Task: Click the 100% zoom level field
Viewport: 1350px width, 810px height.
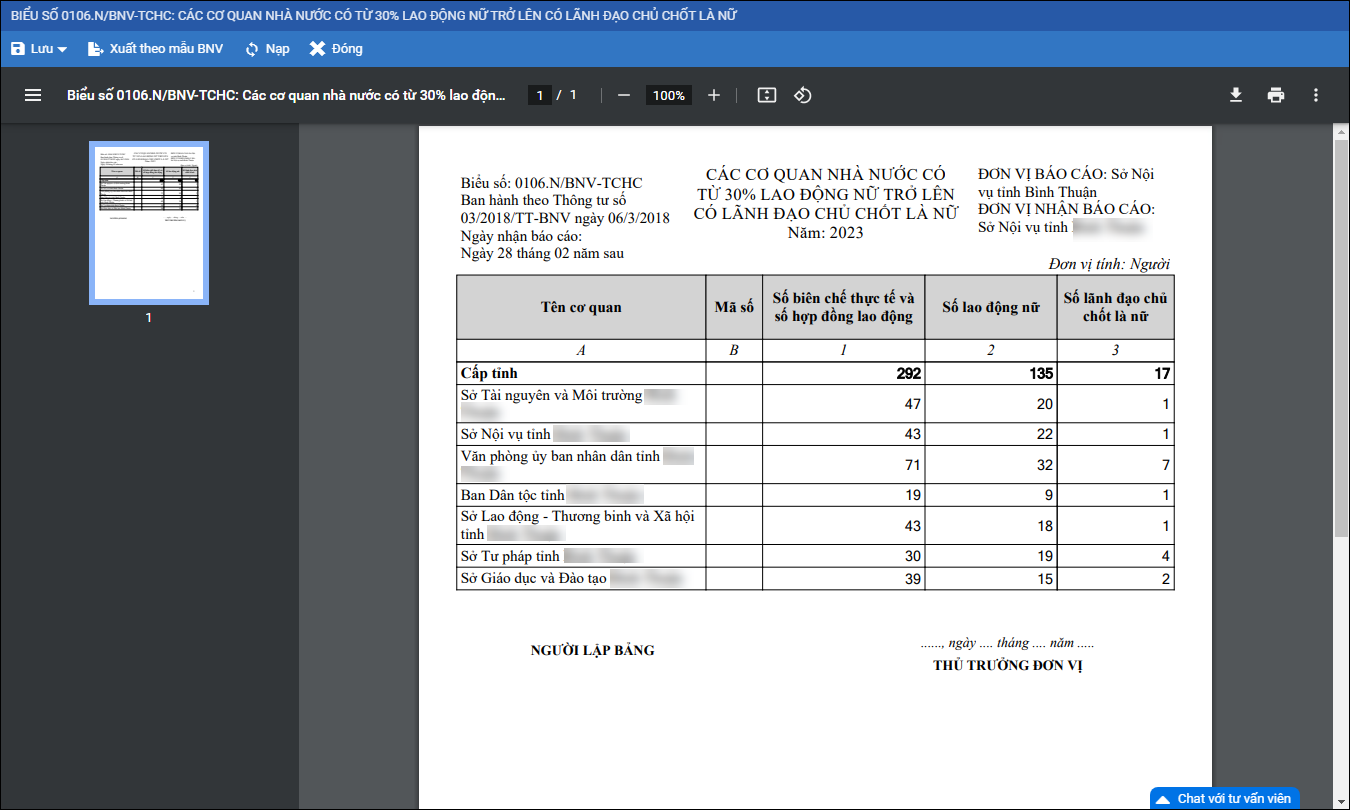Action: (x=668, y=95)
